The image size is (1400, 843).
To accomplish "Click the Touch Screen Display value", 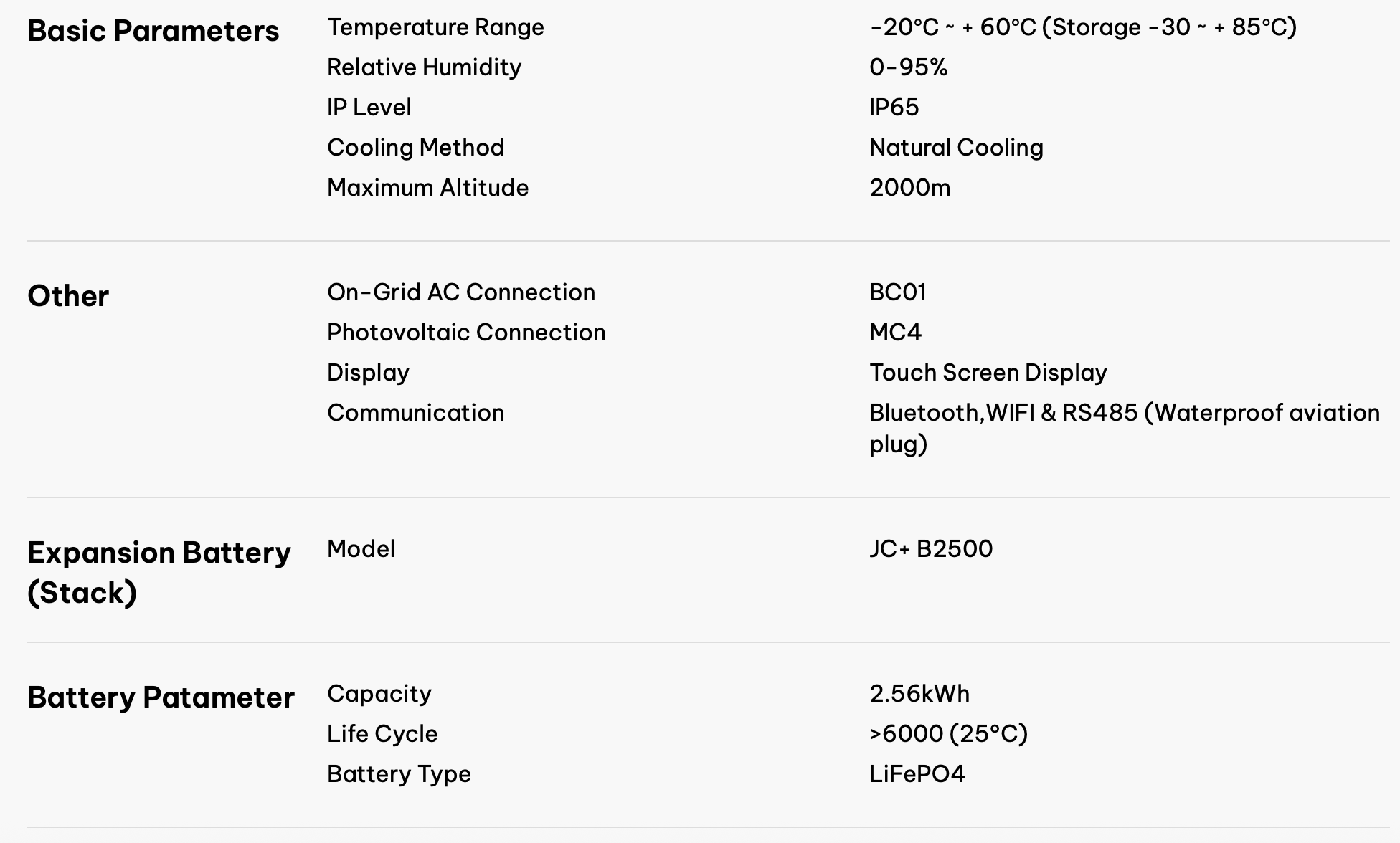I will pyautogui.click(x=988, y=373).
